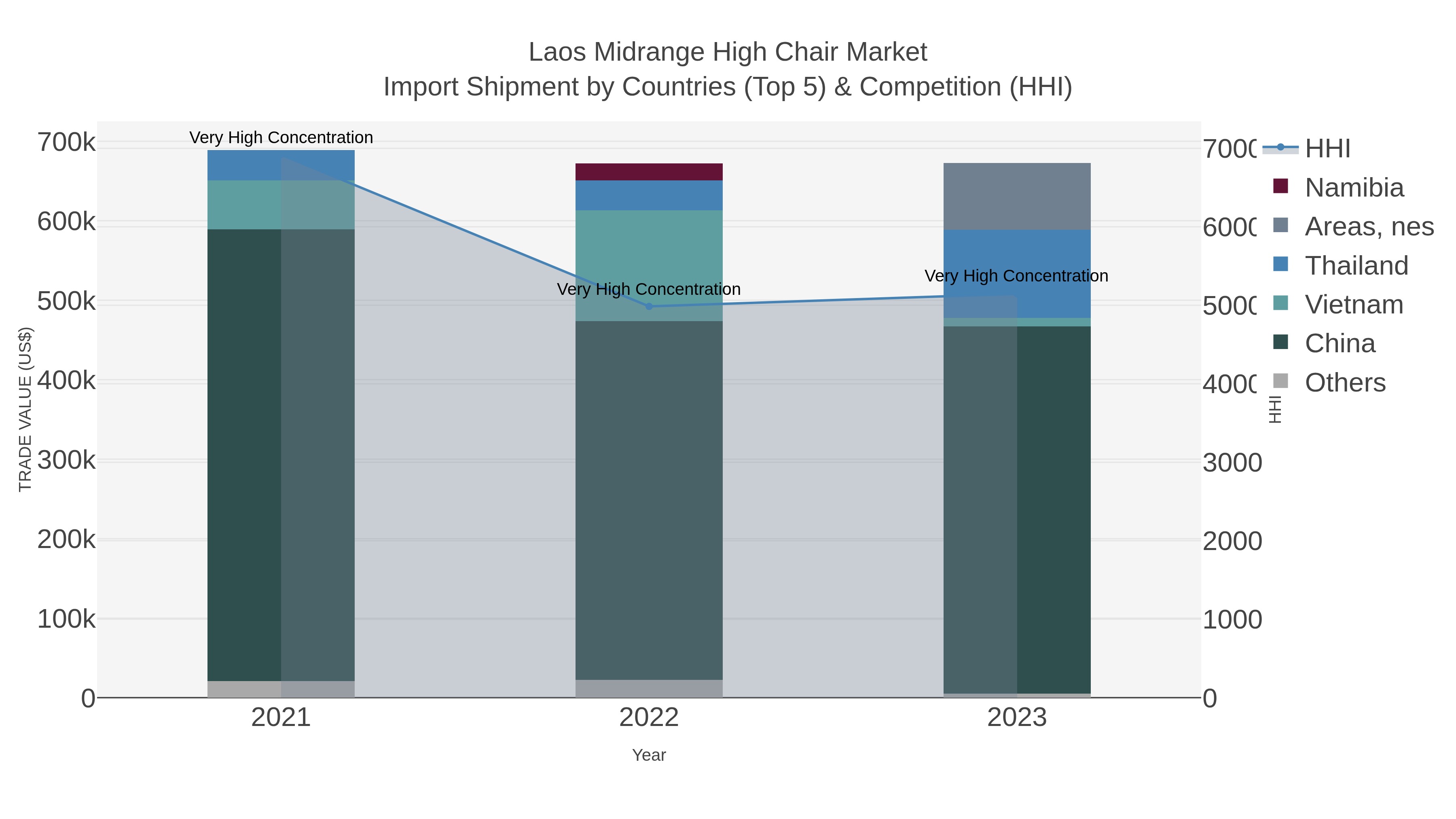This screenshot has height=819, width=1456.
Task: Toggle the HHI legend entry
Action: pos(1307,148)
